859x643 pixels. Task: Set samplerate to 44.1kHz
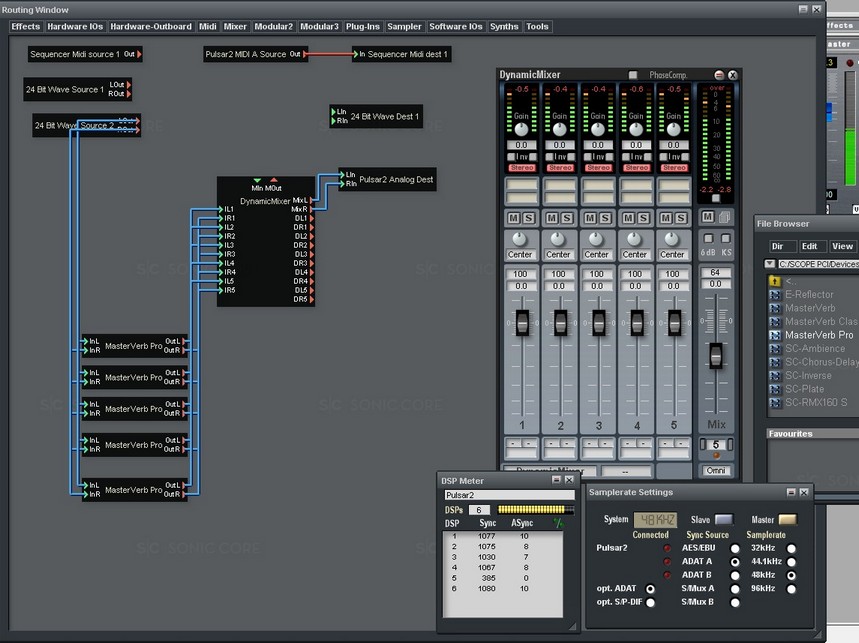(x=791, y=562)
